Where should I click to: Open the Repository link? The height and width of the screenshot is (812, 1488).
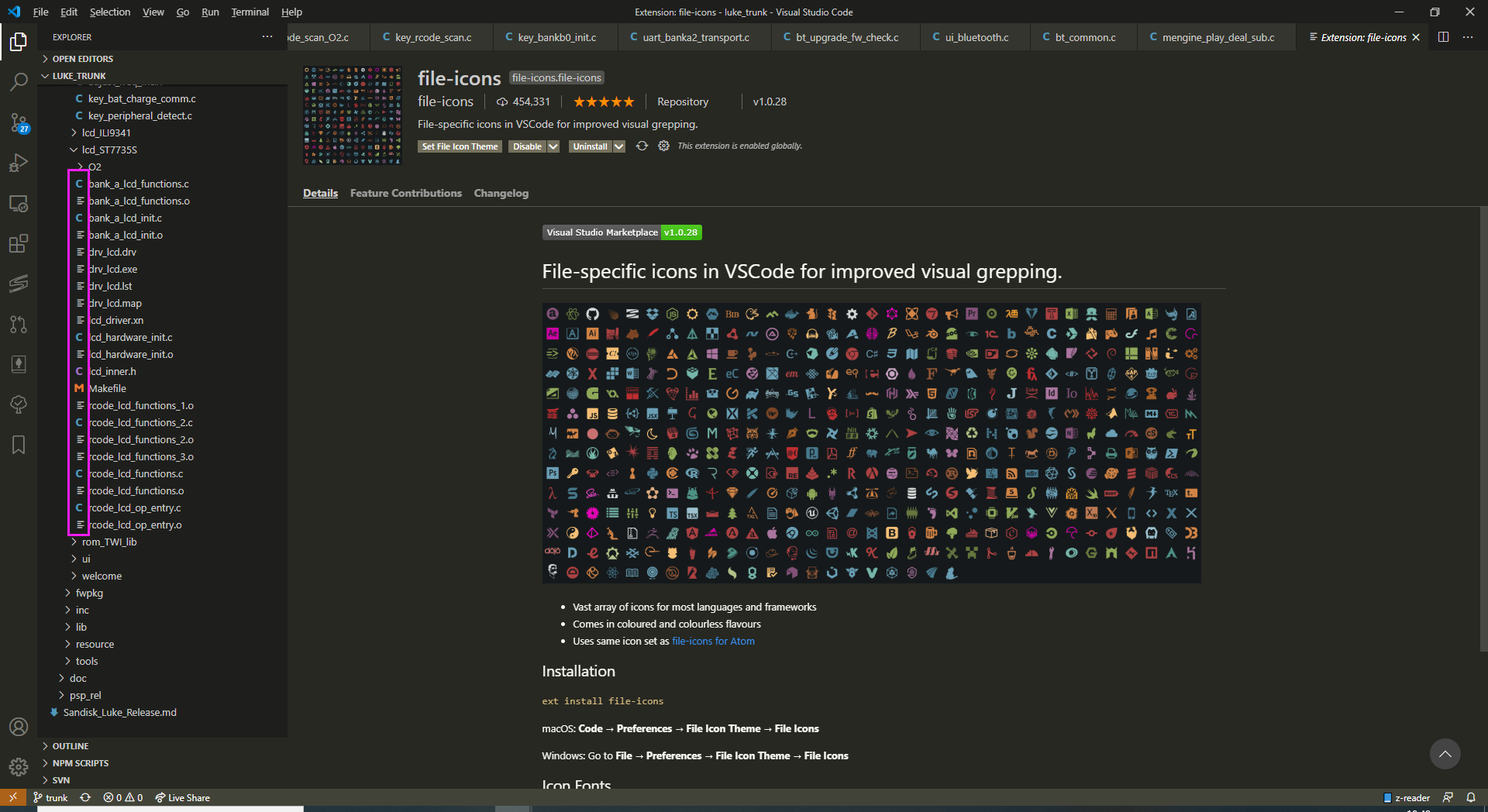[x=683, y=101]
